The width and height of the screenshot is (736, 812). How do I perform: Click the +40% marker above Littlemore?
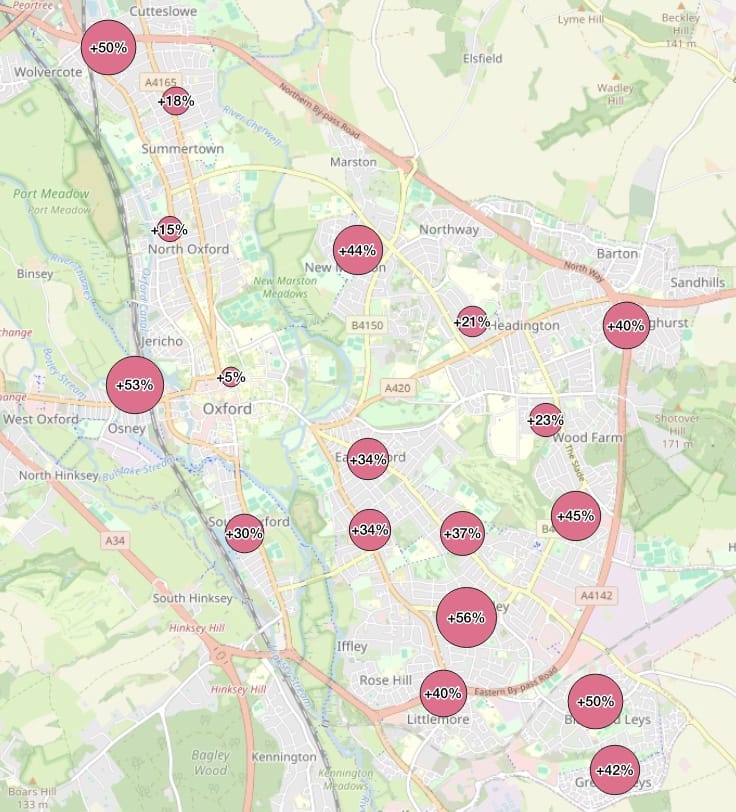(443, 693)
